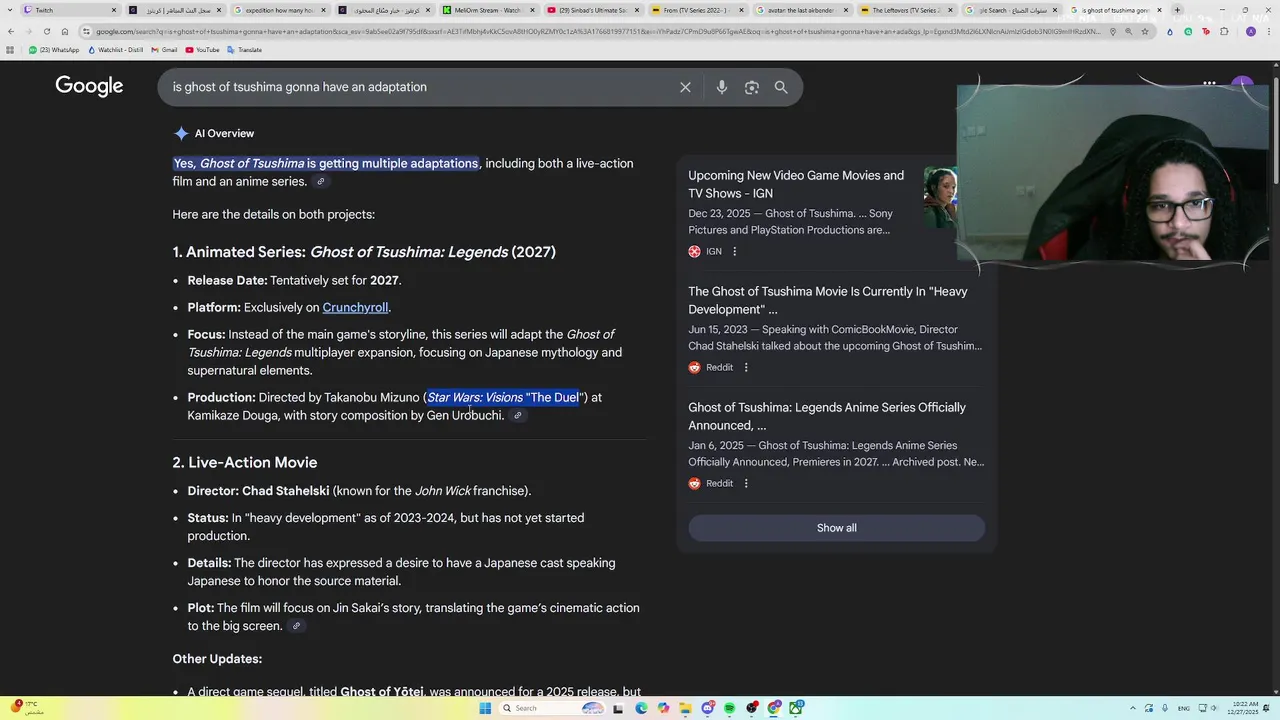
Task: Open the Watchlist - Distill bookmark
Action: 115,50
